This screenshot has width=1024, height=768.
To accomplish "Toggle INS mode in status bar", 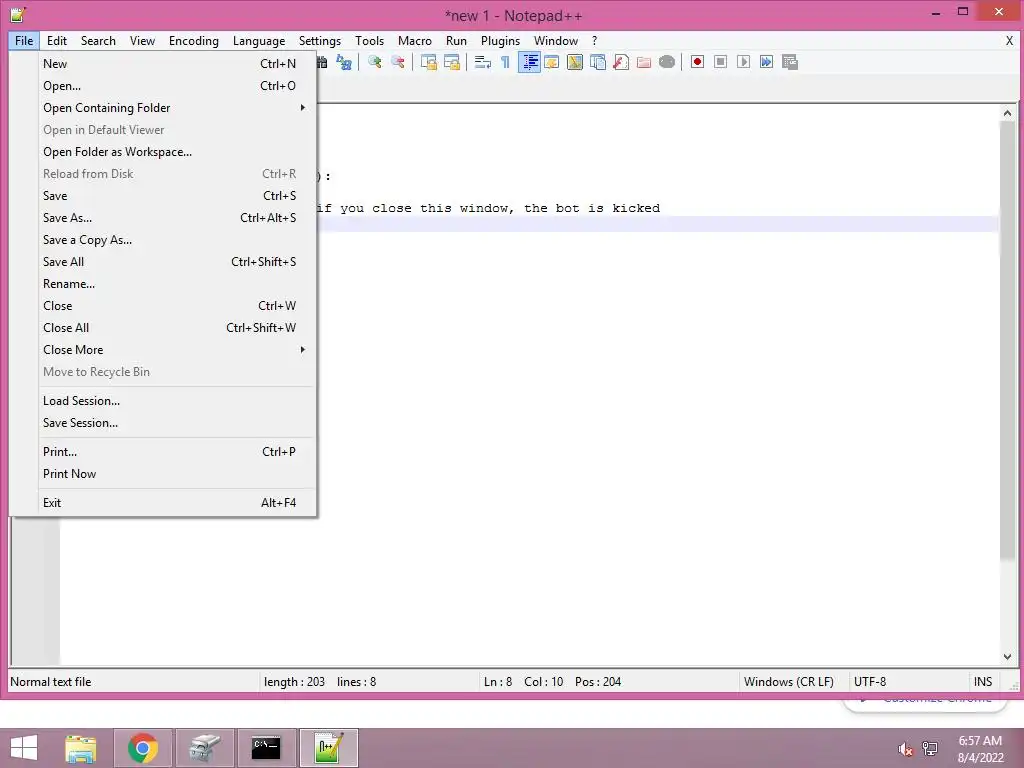I will pyautogui.click(x=983, y=682).
